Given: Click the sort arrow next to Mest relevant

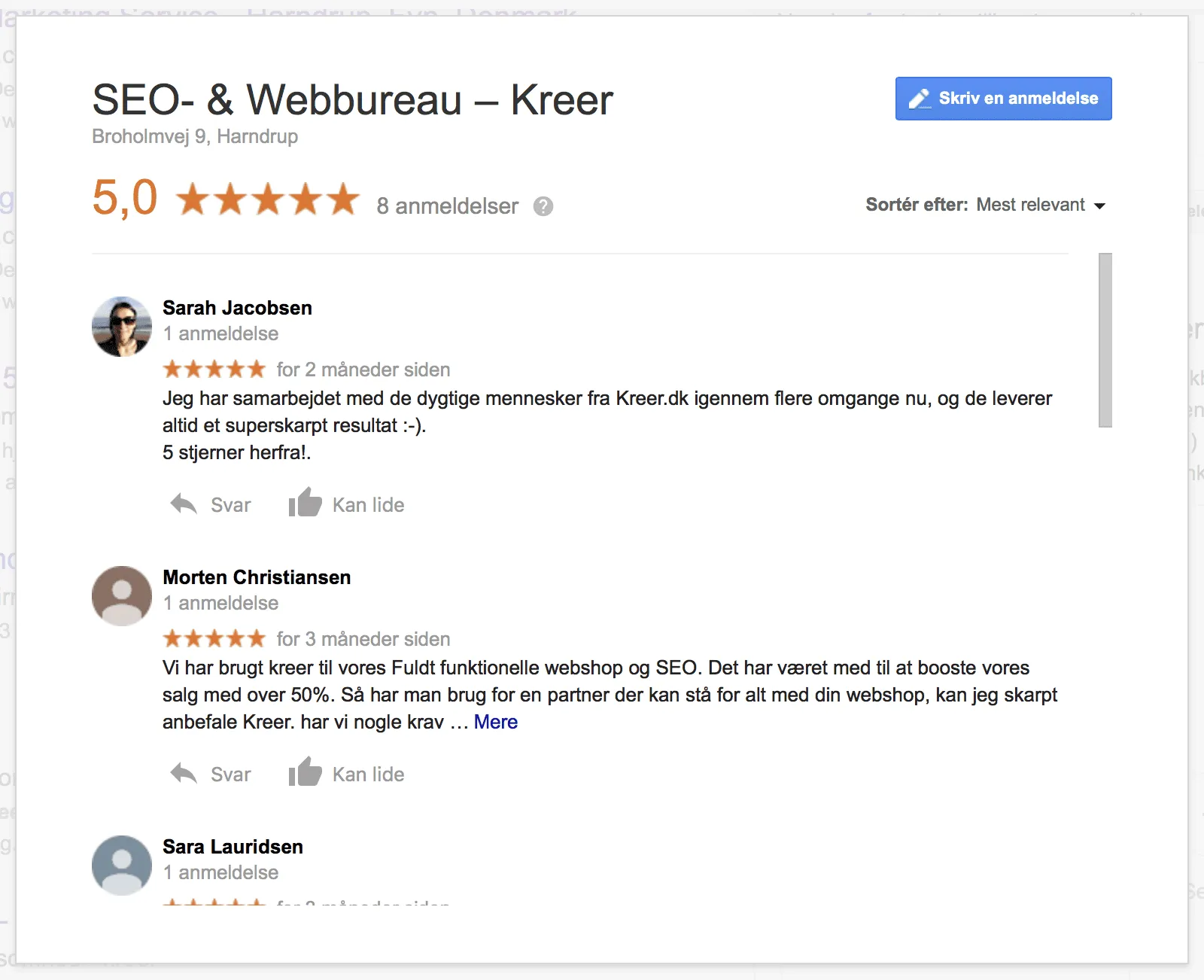Looking at the screenshot, I should [x=1101, y=205].
